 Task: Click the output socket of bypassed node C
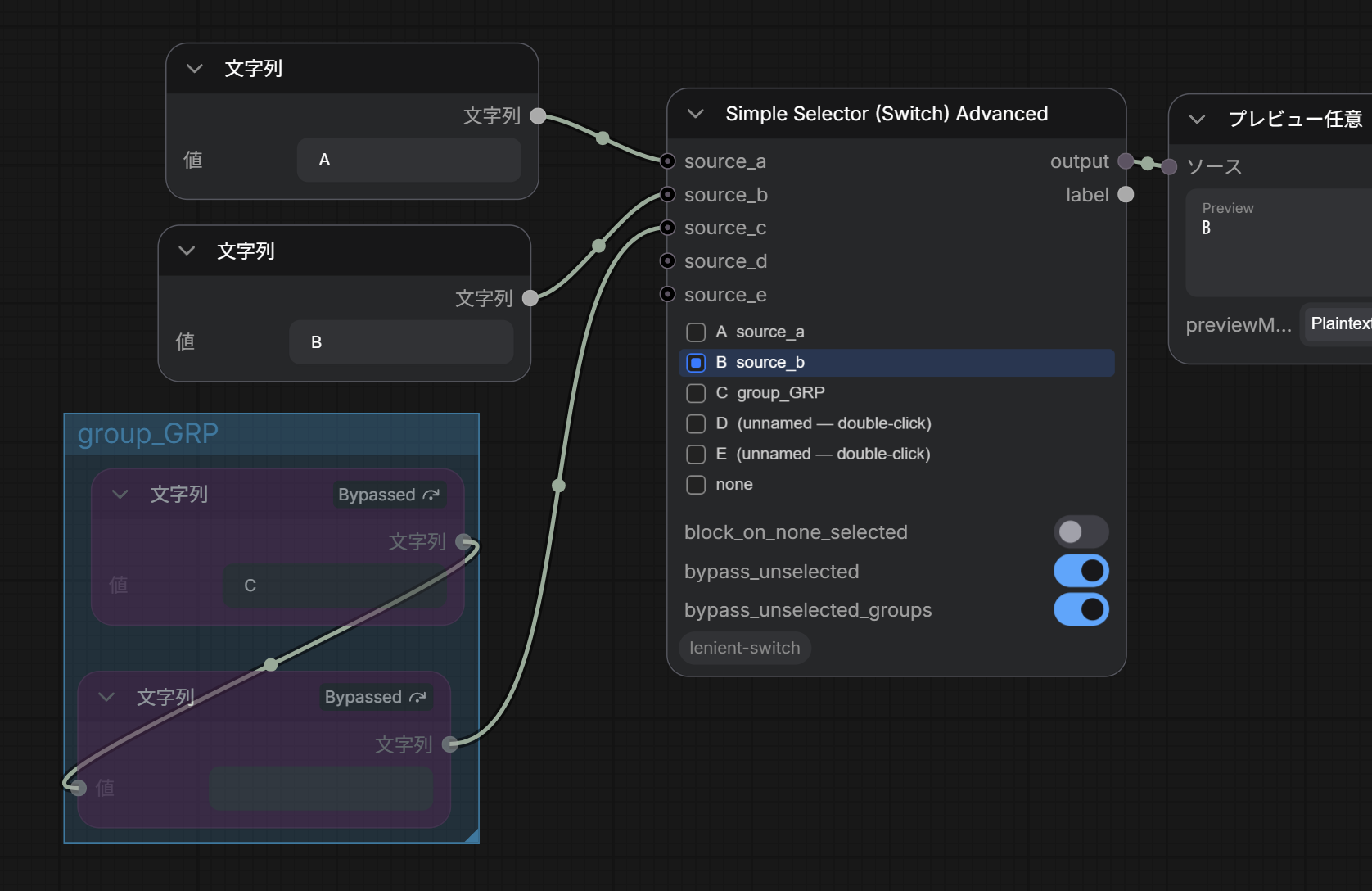pyautogui.click(x=463, y=542)
